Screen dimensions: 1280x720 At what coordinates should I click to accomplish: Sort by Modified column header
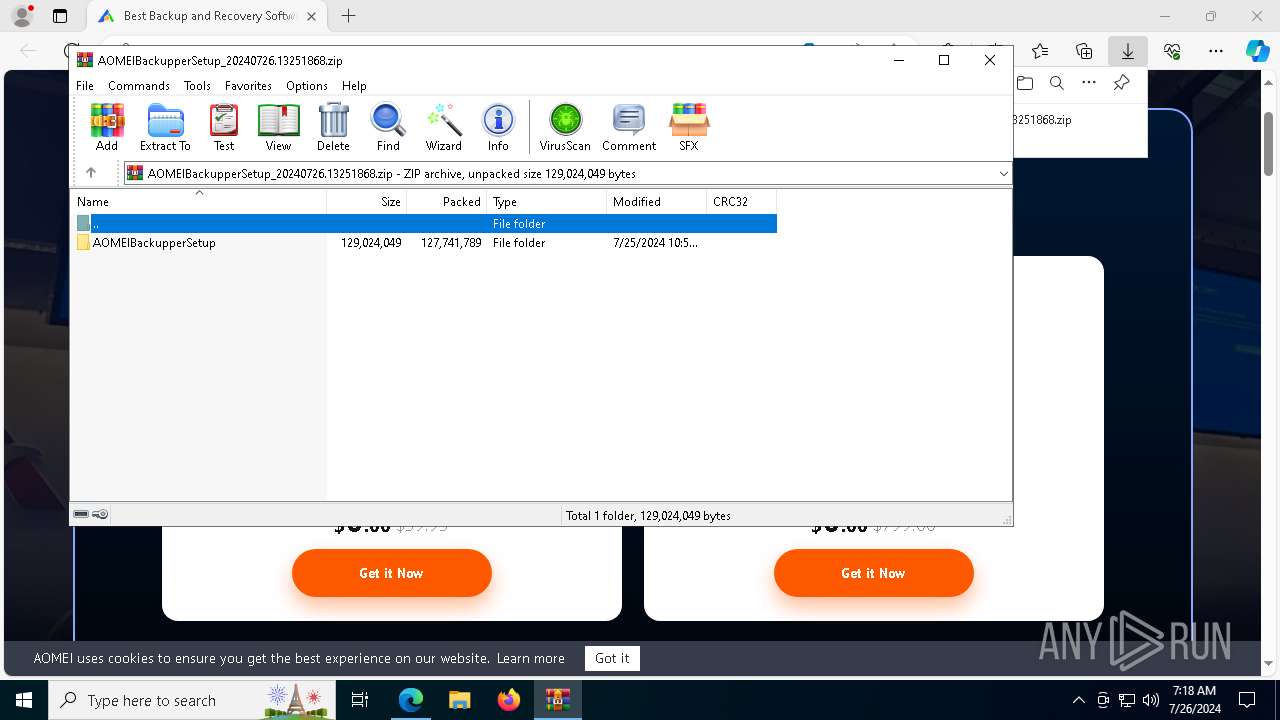[x=656, y=202]
